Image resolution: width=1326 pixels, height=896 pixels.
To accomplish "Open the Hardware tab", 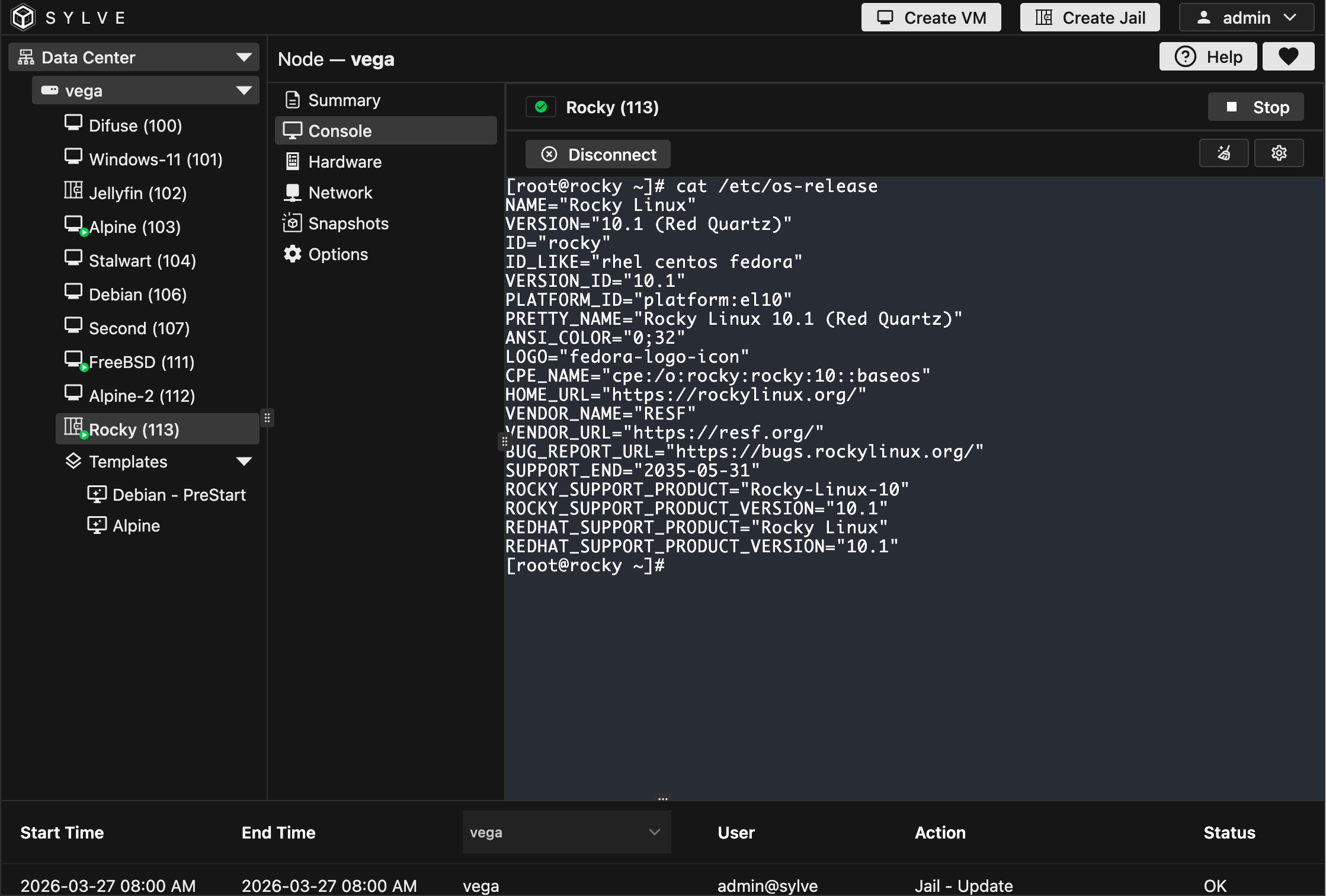I will [386, 161].
